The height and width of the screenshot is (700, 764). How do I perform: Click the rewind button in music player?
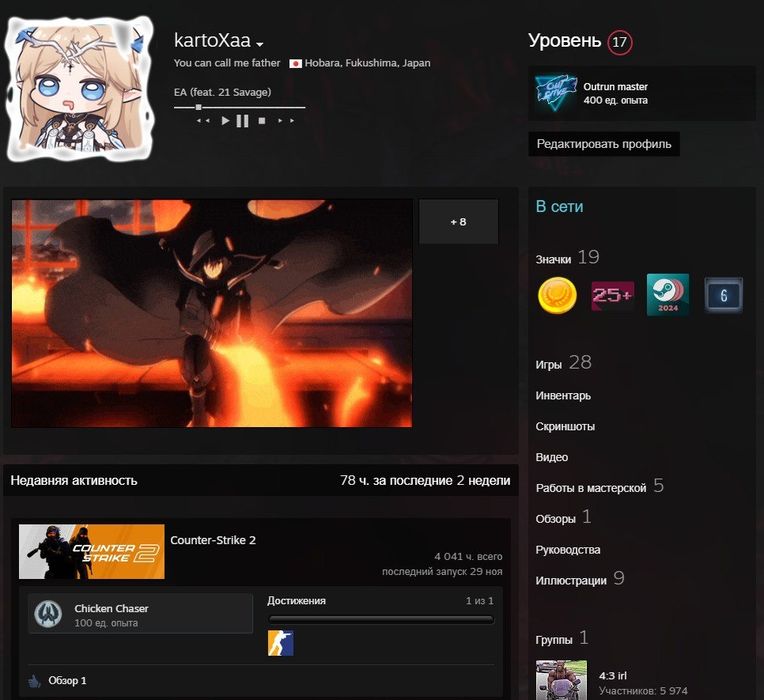tap(203, 120)
